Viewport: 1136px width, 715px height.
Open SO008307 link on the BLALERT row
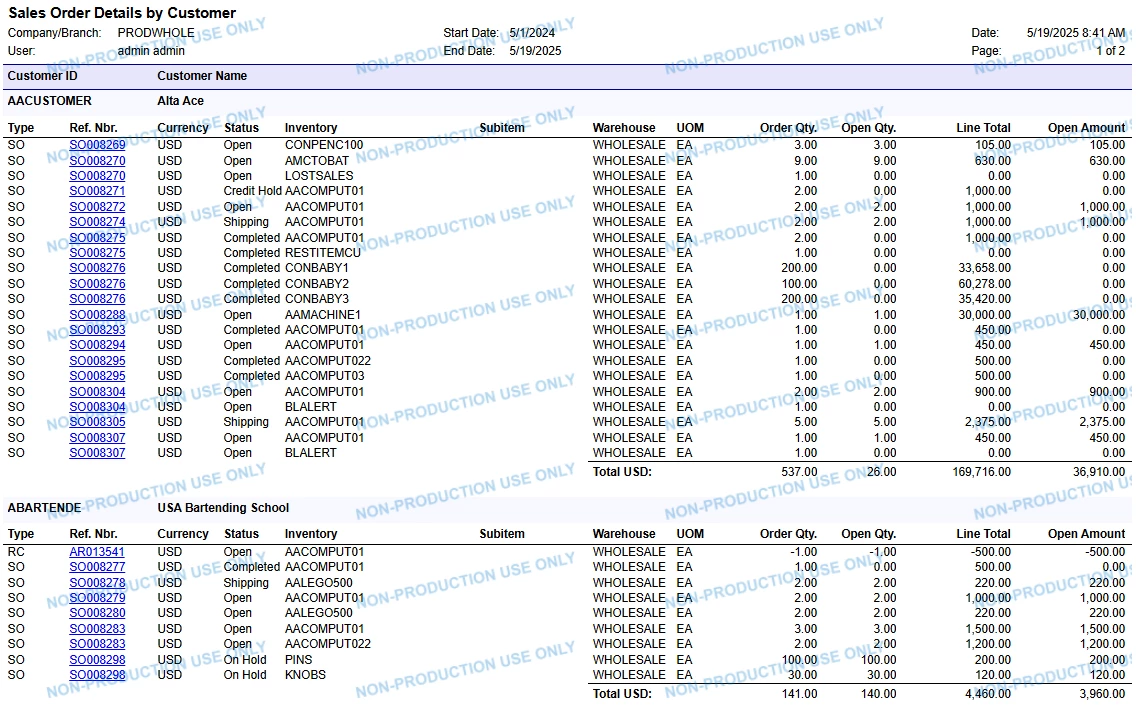coord(97,453)
